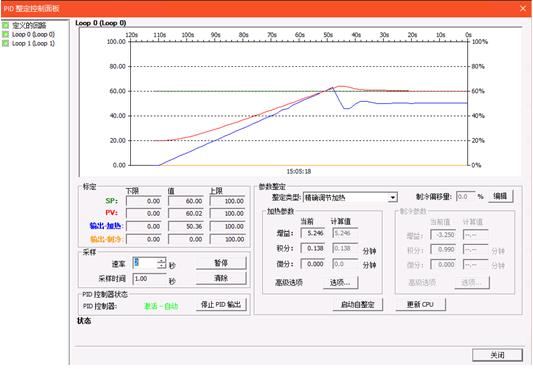Click the 启动自整定 button
533x369 pixels.
coord(358,304)
